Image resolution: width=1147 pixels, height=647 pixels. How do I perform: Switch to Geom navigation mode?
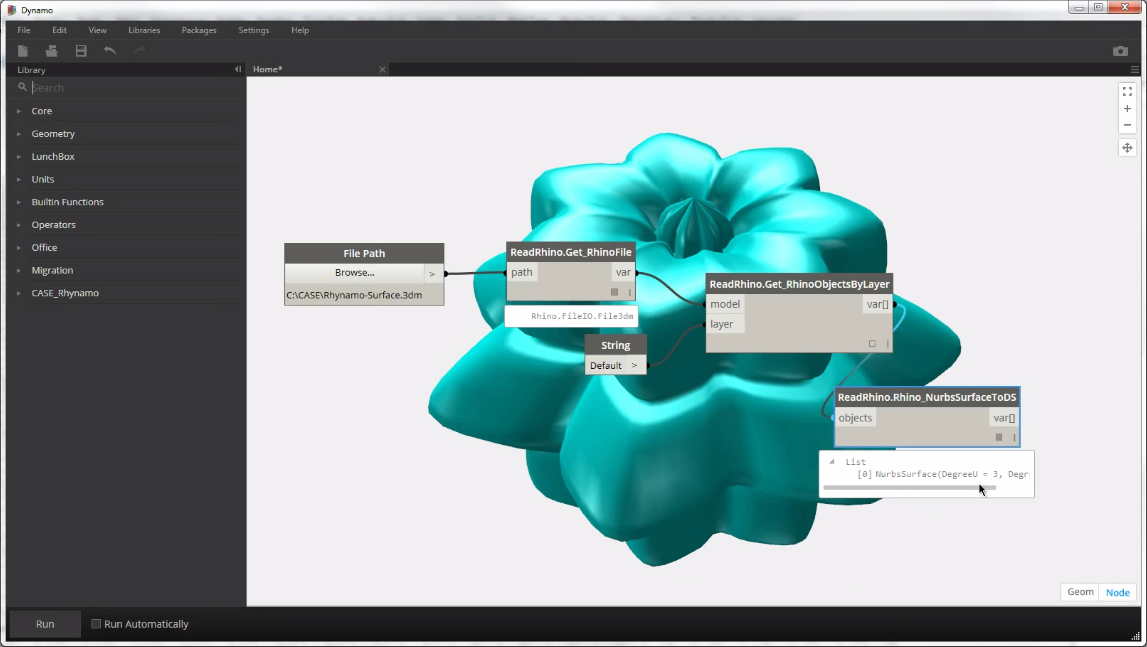point(1080,592)
